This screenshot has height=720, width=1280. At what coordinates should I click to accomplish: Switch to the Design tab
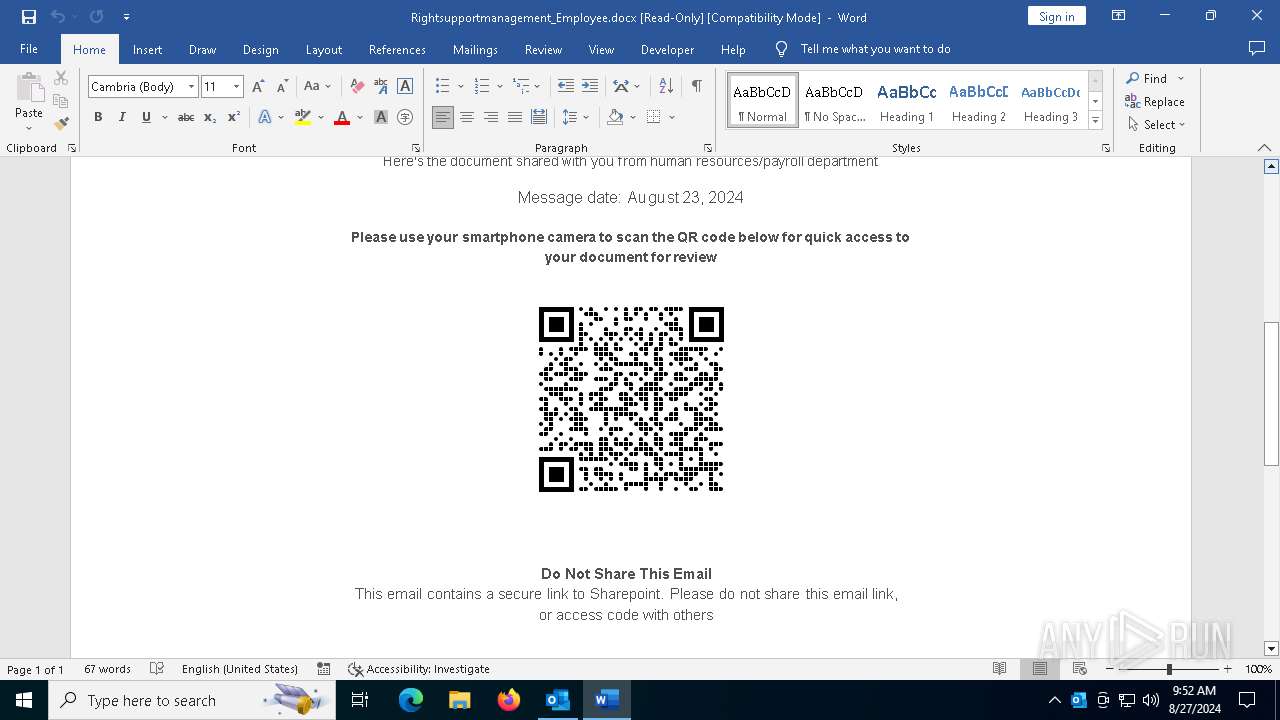pyautogui.click(x=260, y=49)
